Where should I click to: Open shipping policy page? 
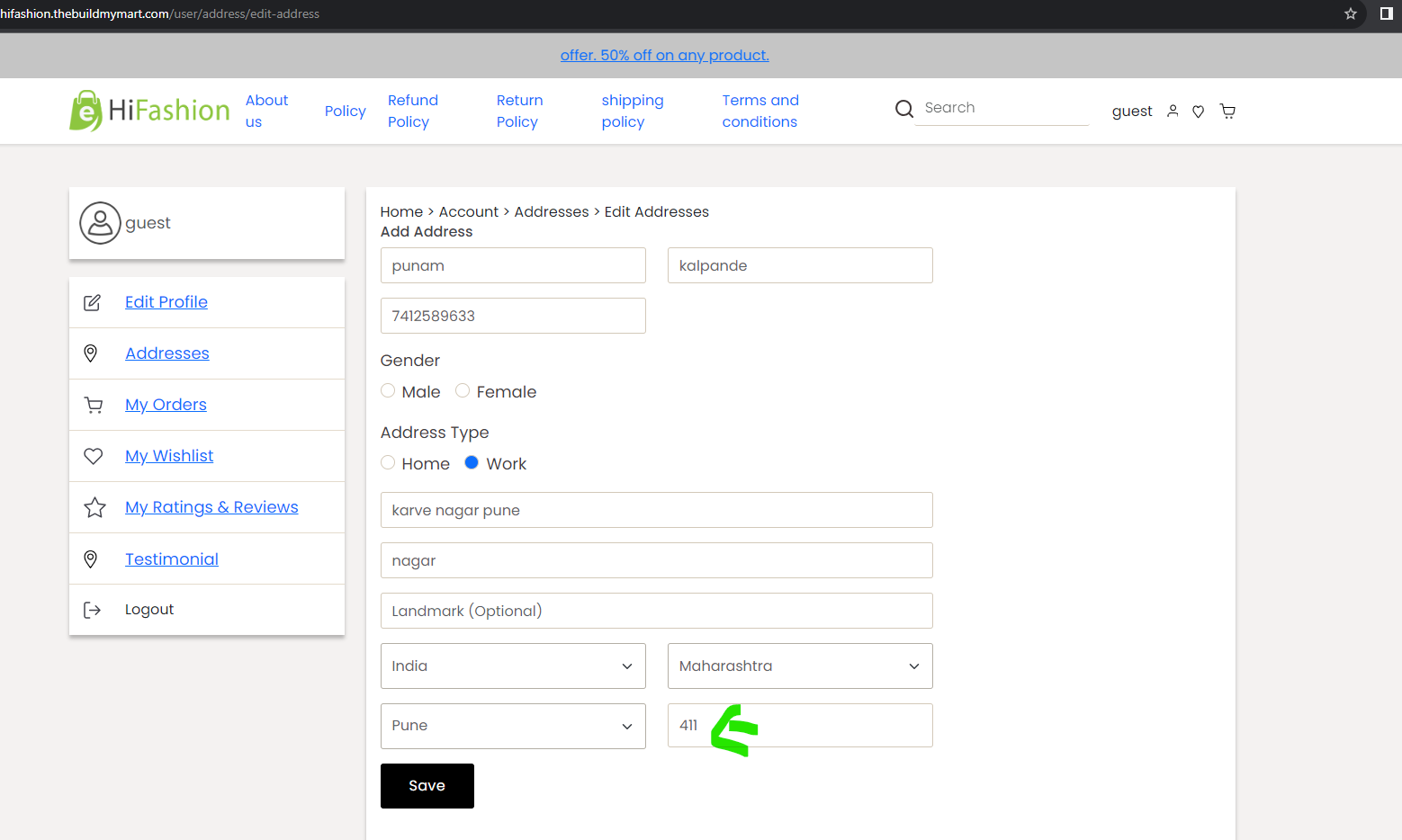[x=633, y=112]
